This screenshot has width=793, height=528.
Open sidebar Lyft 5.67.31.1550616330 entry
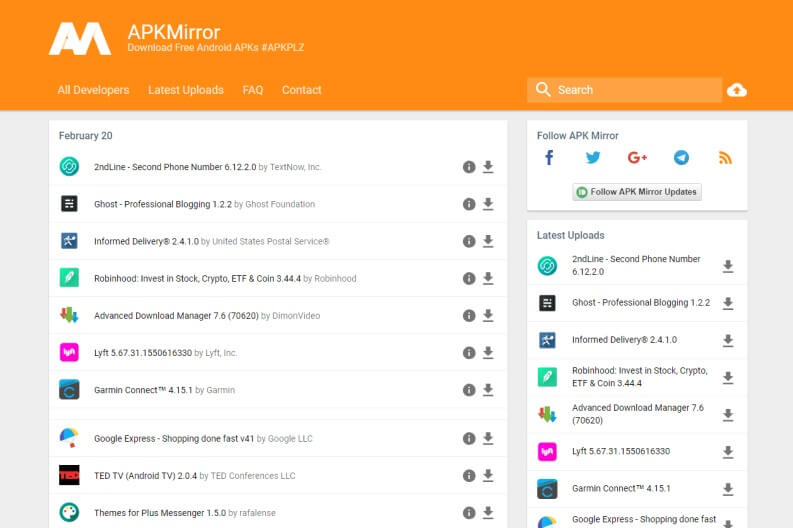621,451
